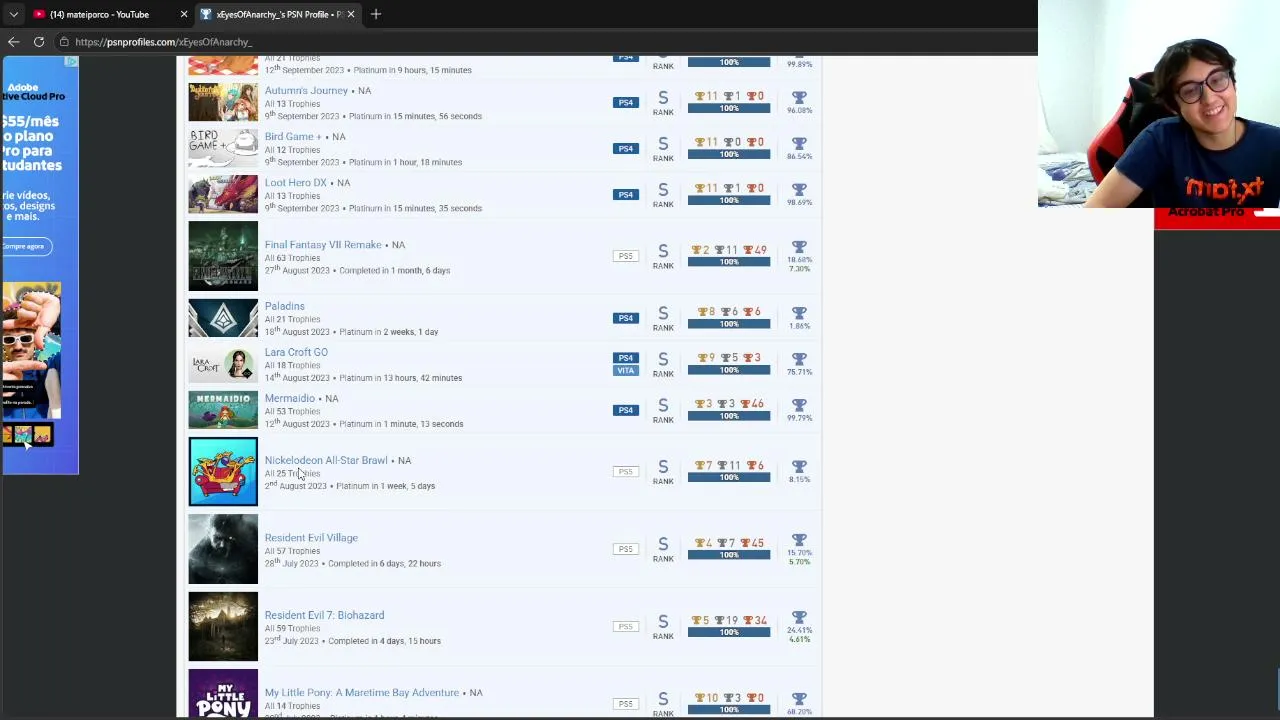Click the blue rarity trophy icon for Mermaidio
Screen dimensions: 1280x720
point(799,405)
